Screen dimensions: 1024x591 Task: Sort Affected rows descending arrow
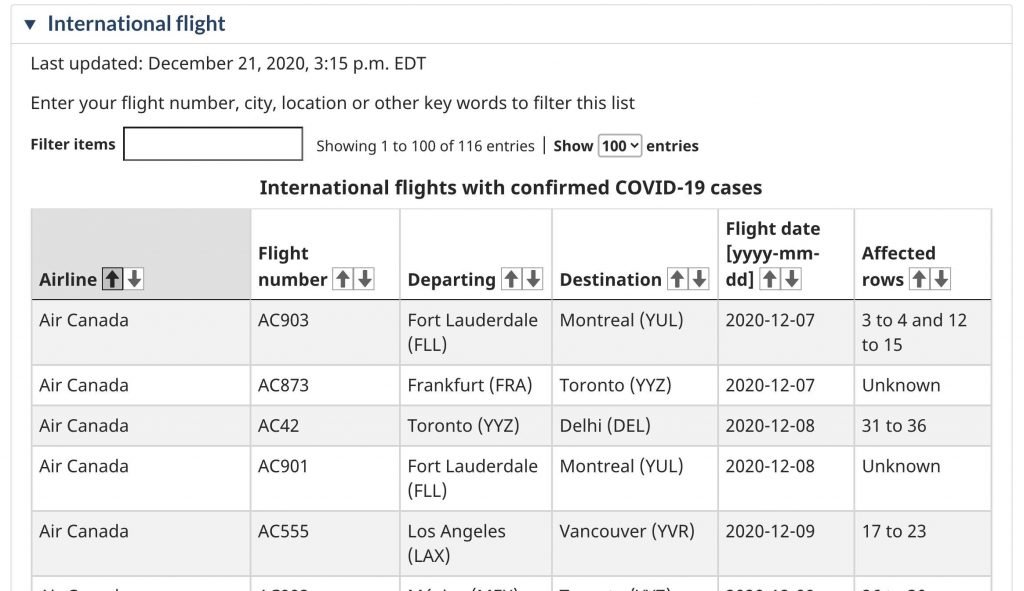942,280
